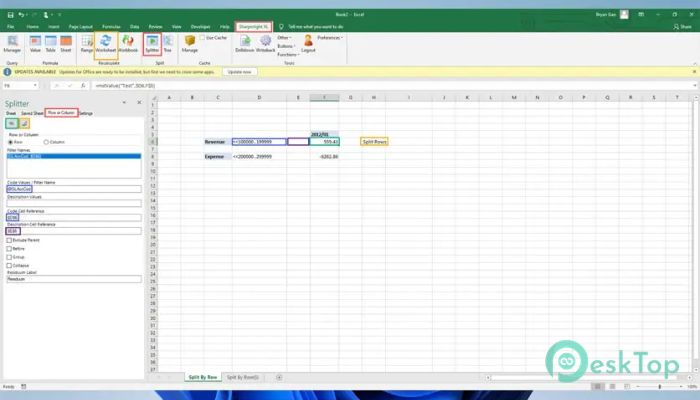Switch to the Formulas ribbon tab
Viewport: 700px width, 400px height.
[111, 27]
